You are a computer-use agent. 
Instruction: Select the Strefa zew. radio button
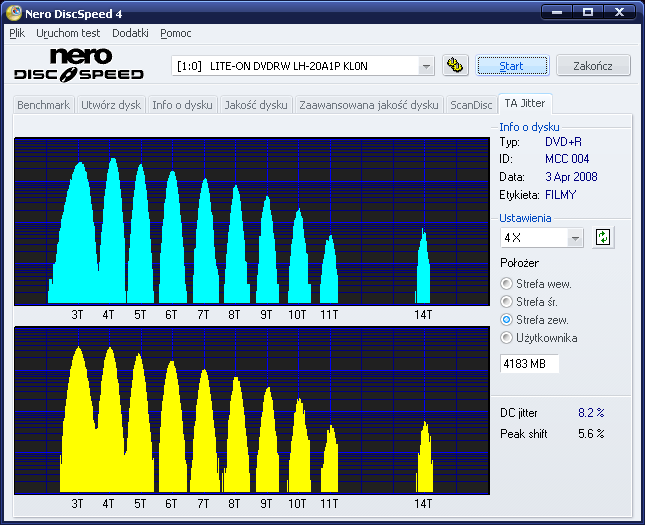[506, 320]
